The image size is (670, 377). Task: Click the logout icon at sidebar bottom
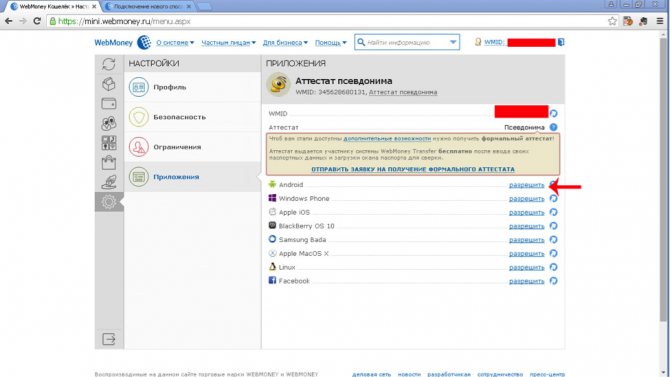tap(109, 339)
